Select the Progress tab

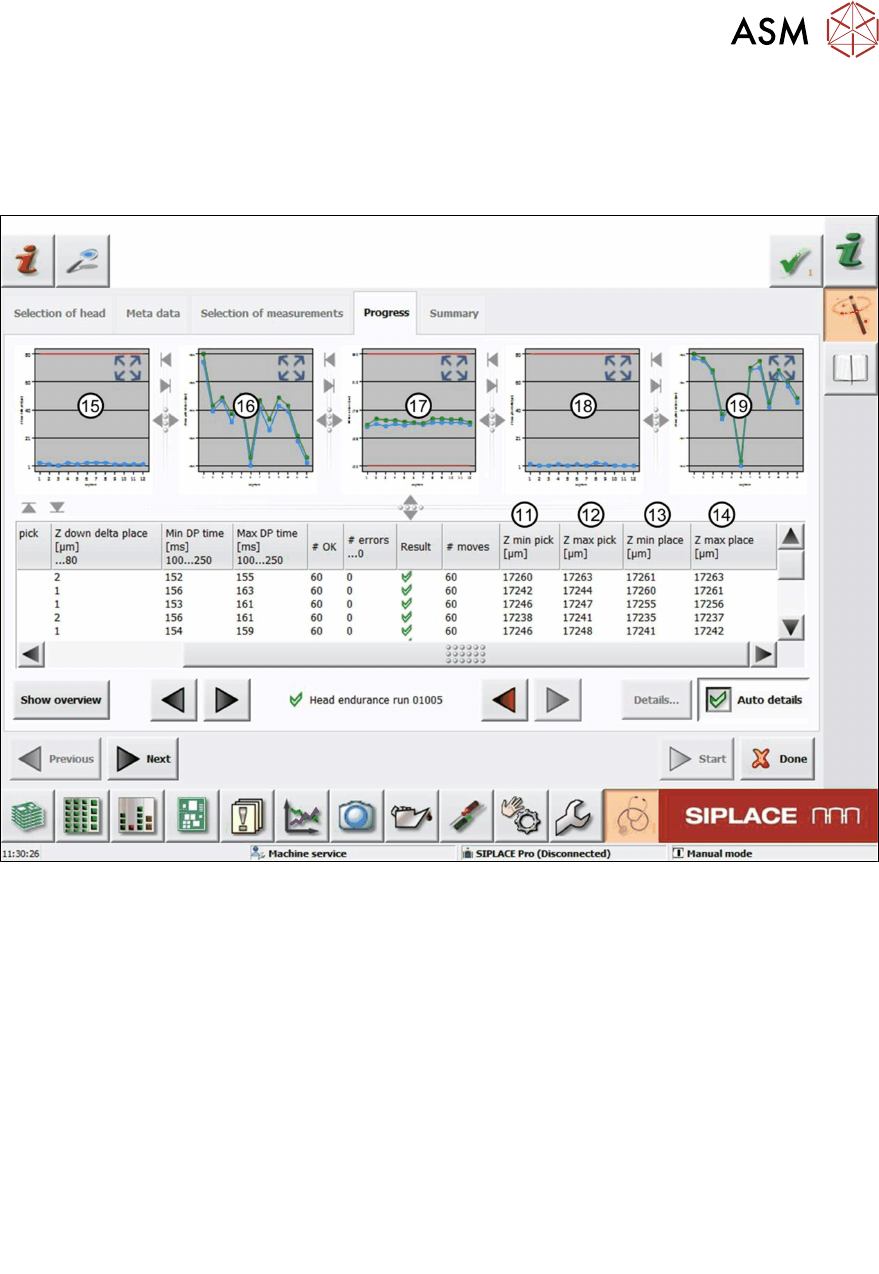coord(386,312)
